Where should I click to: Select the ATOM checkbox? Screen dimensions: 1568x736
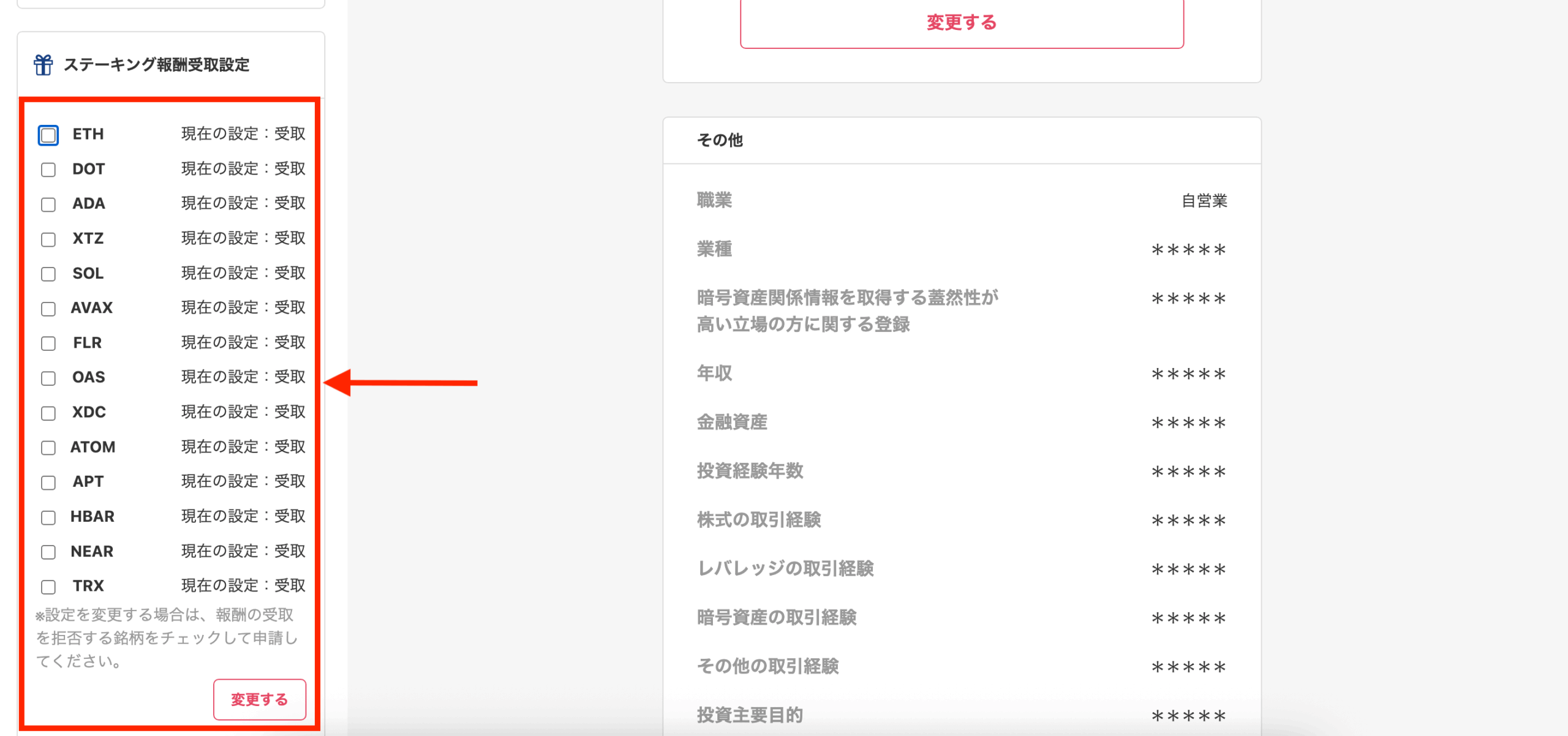pyautogui.click(x=48, y=448)
